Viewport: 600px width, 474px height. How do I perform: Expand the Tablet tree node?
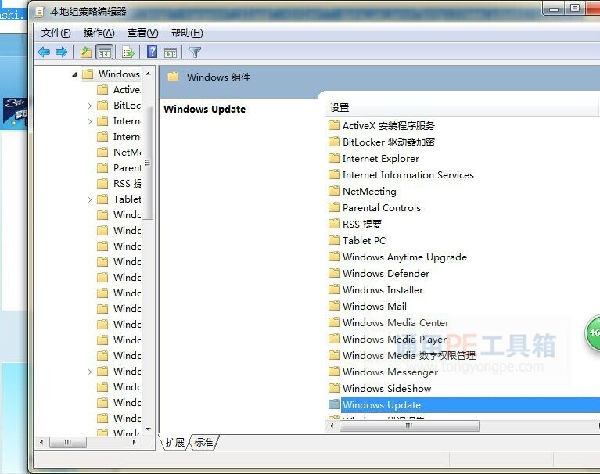pyautogui.click(x=90, y=200)
